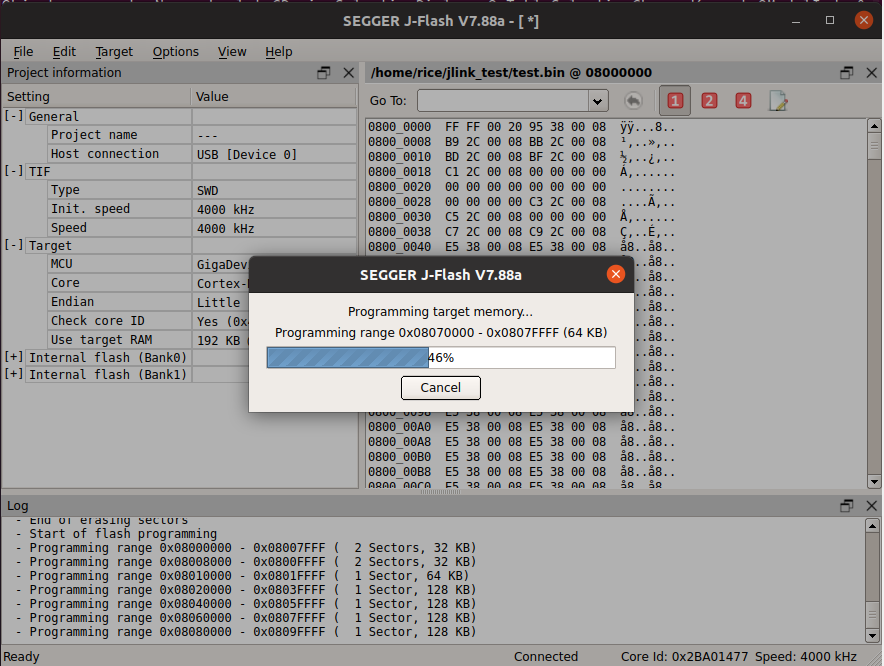Viewport: 884px width, 666px height.
Task: Select the Endian setting row
Action: tap(149, 302)
